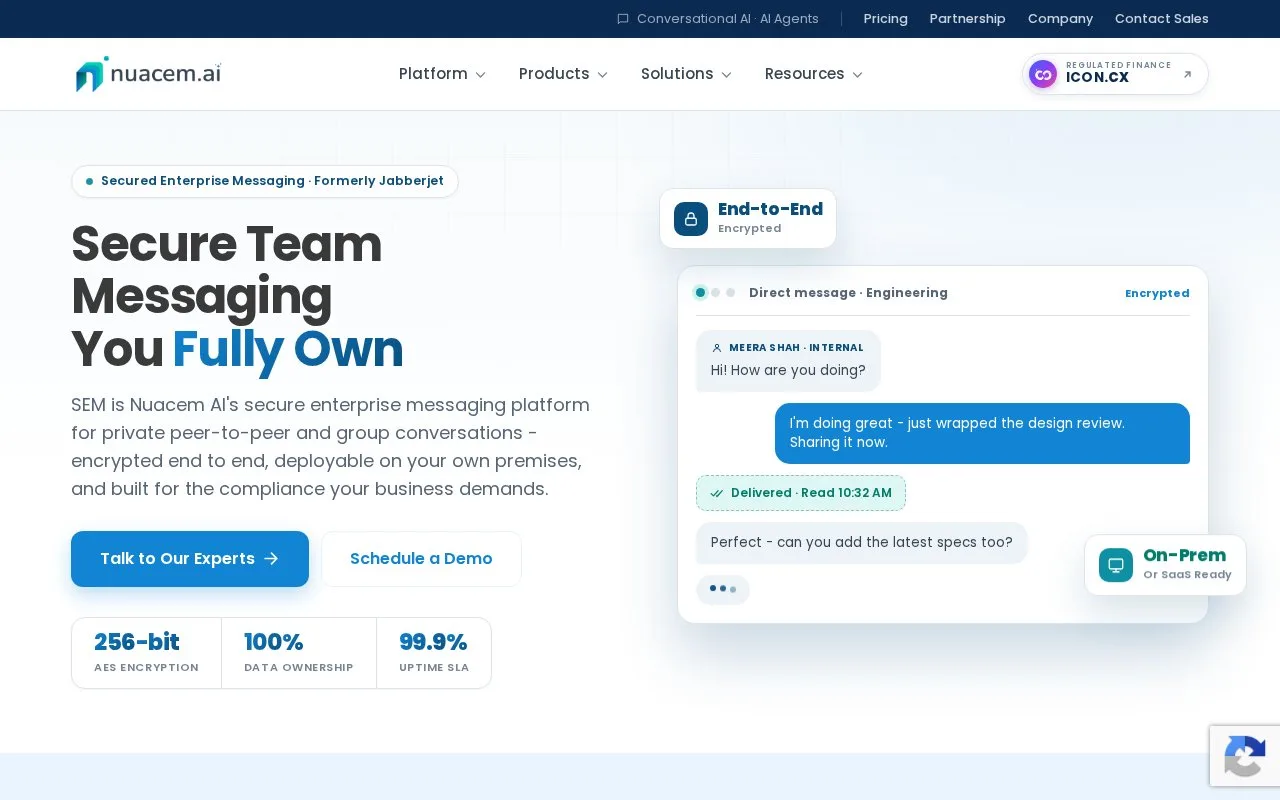Click Delivered · Read 10:32 AM status
This screenshot has width=1280, height=800.
tap(801, 493)
